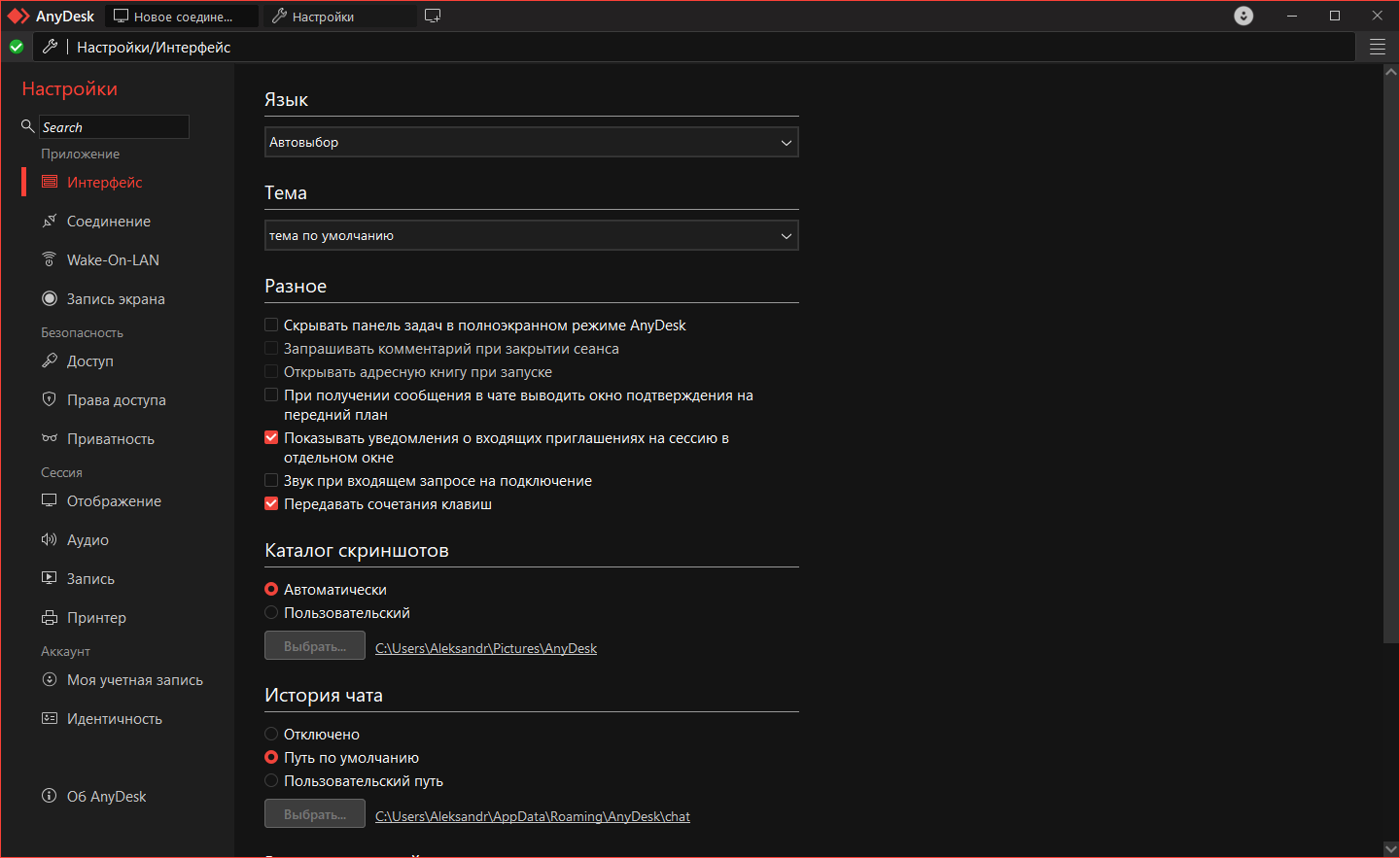The height and width of the screenshot is (858, 1400).
Task: Go to Права доступа settings
Action: point(116,400)
